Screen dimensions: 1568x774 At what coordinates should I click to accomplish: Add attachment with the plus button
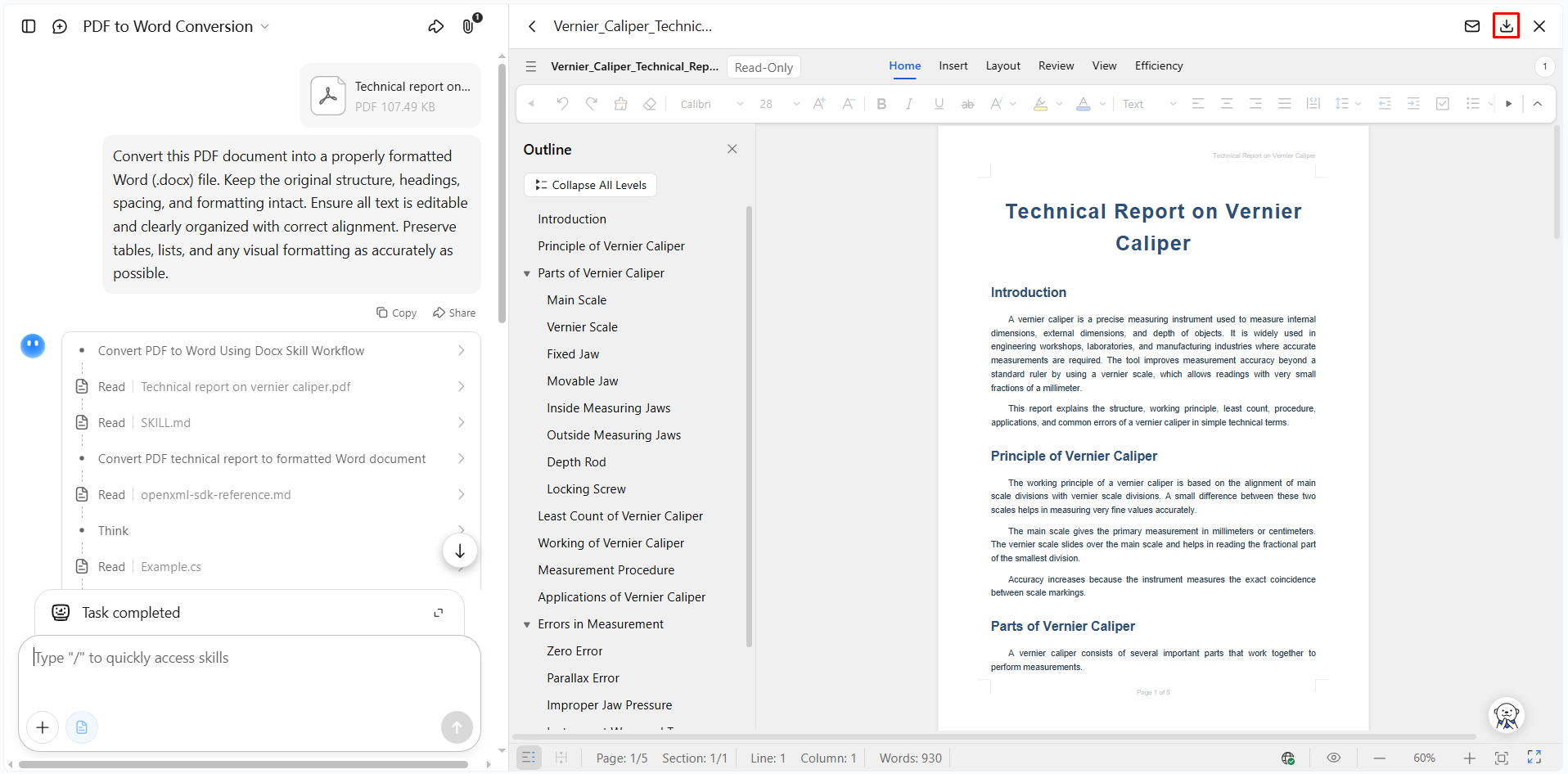[43, 727]
